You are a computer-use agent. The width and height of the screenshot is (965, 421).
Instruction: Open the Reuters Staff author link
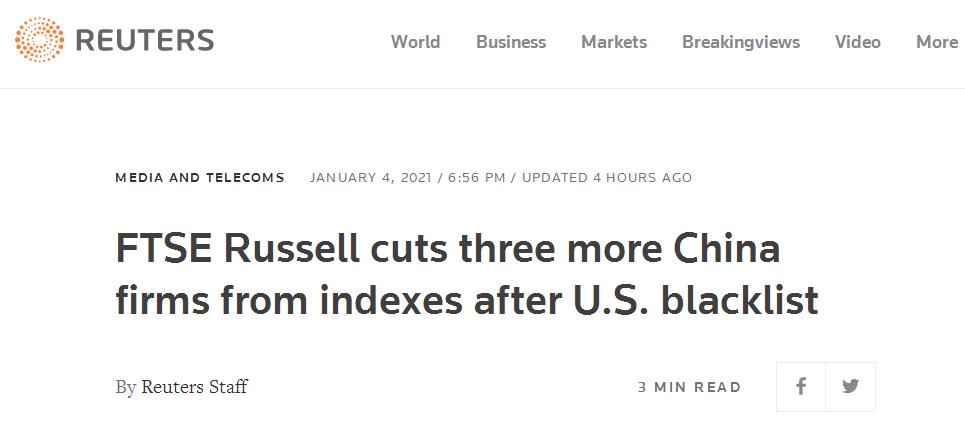[194, 387]
